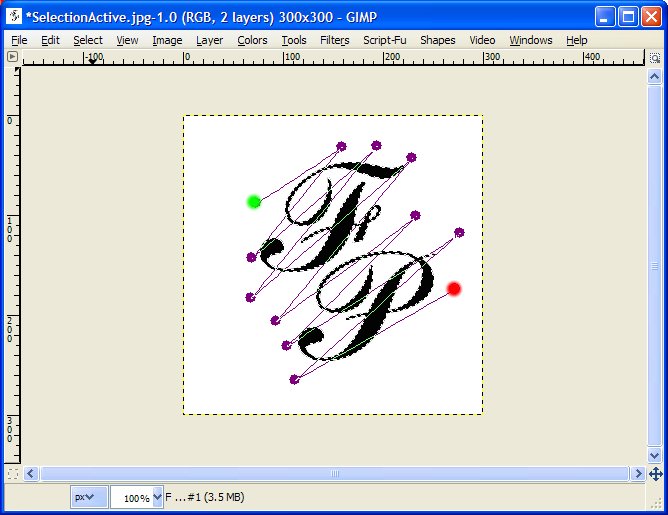Open the Filters menu
This screenshot has height=515, width=668.
(334, 40)
